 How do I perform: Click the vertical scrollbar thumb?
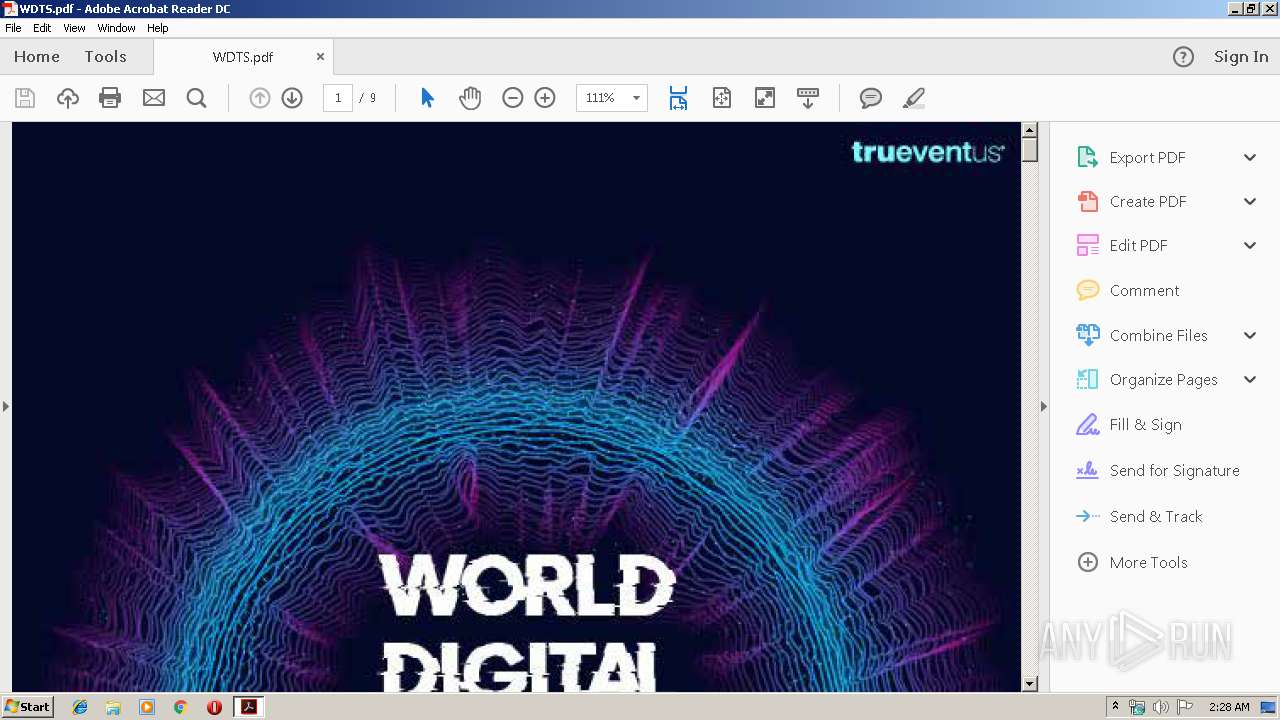(x=1030, y=150)
